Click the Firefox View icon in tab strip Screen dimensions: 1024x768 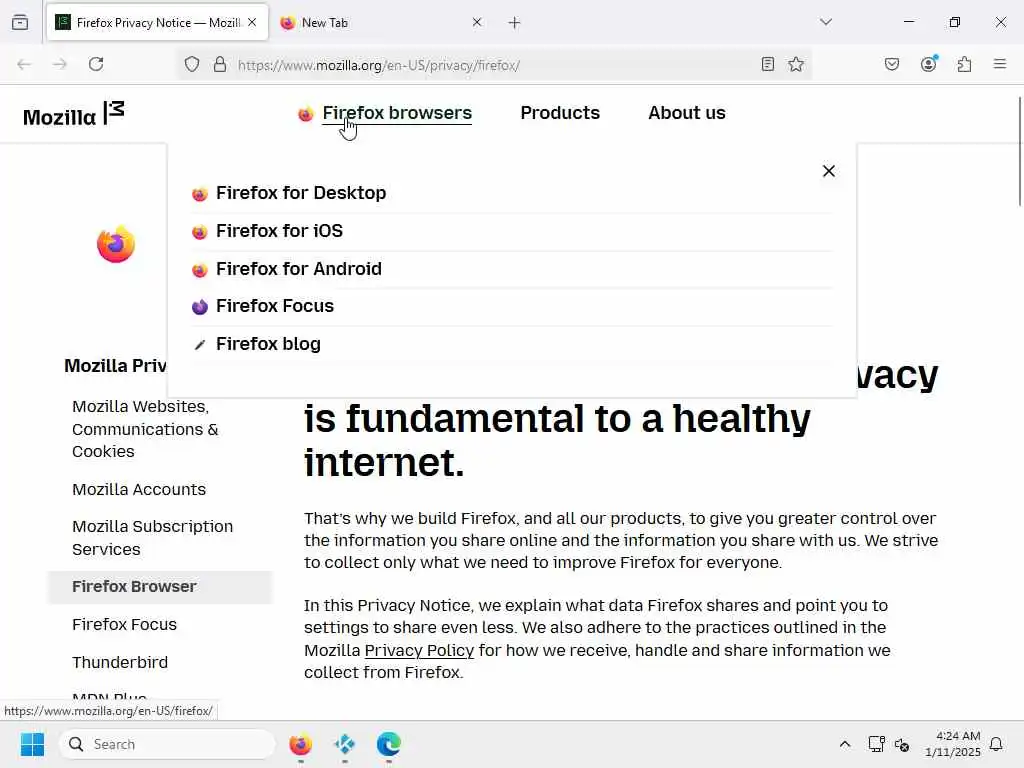point(20,22)
